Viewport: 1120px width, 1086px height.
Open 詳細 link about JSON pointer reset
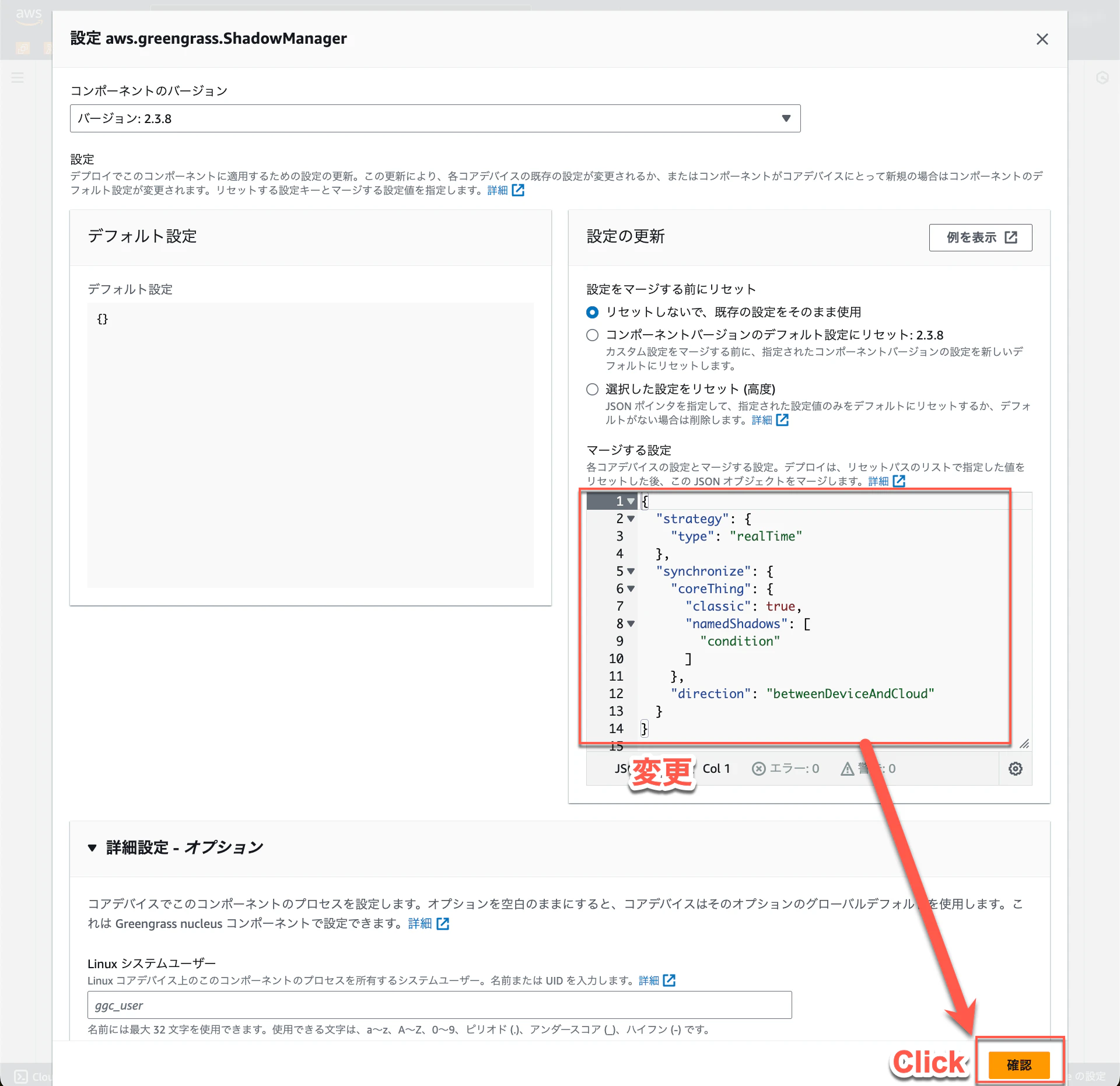click(x=762, y=420)
